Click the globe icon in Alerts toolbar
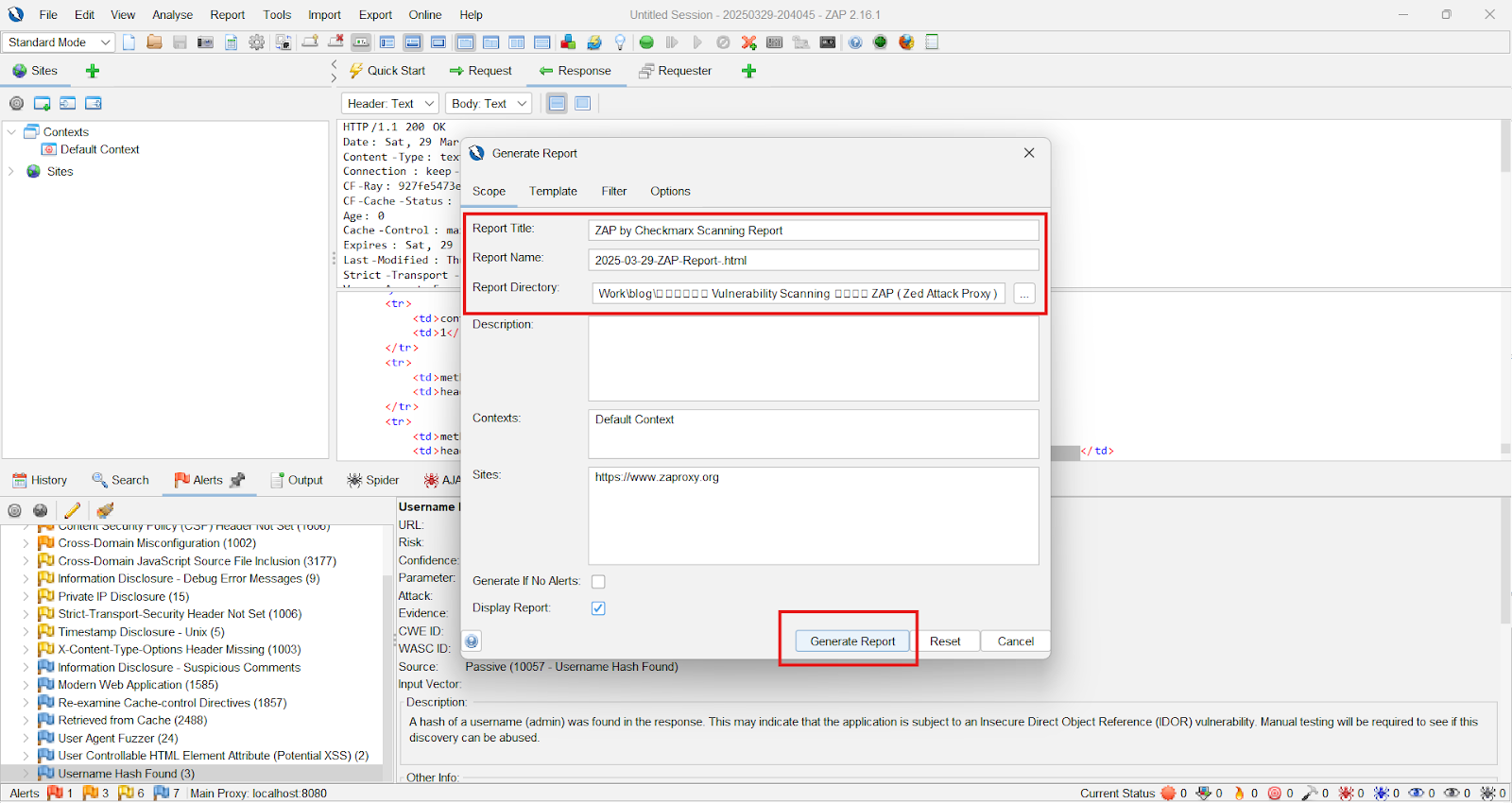The image size is (1512, 803). click(40, 510)
